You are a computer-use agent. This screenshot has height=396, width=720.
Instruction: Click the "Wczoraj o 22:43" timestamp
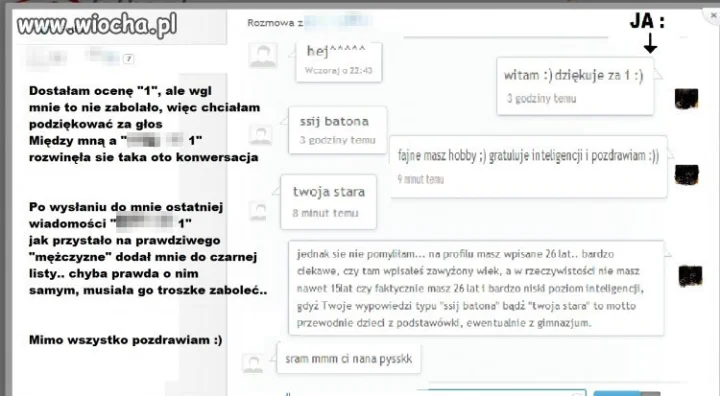tap(338, 70)
